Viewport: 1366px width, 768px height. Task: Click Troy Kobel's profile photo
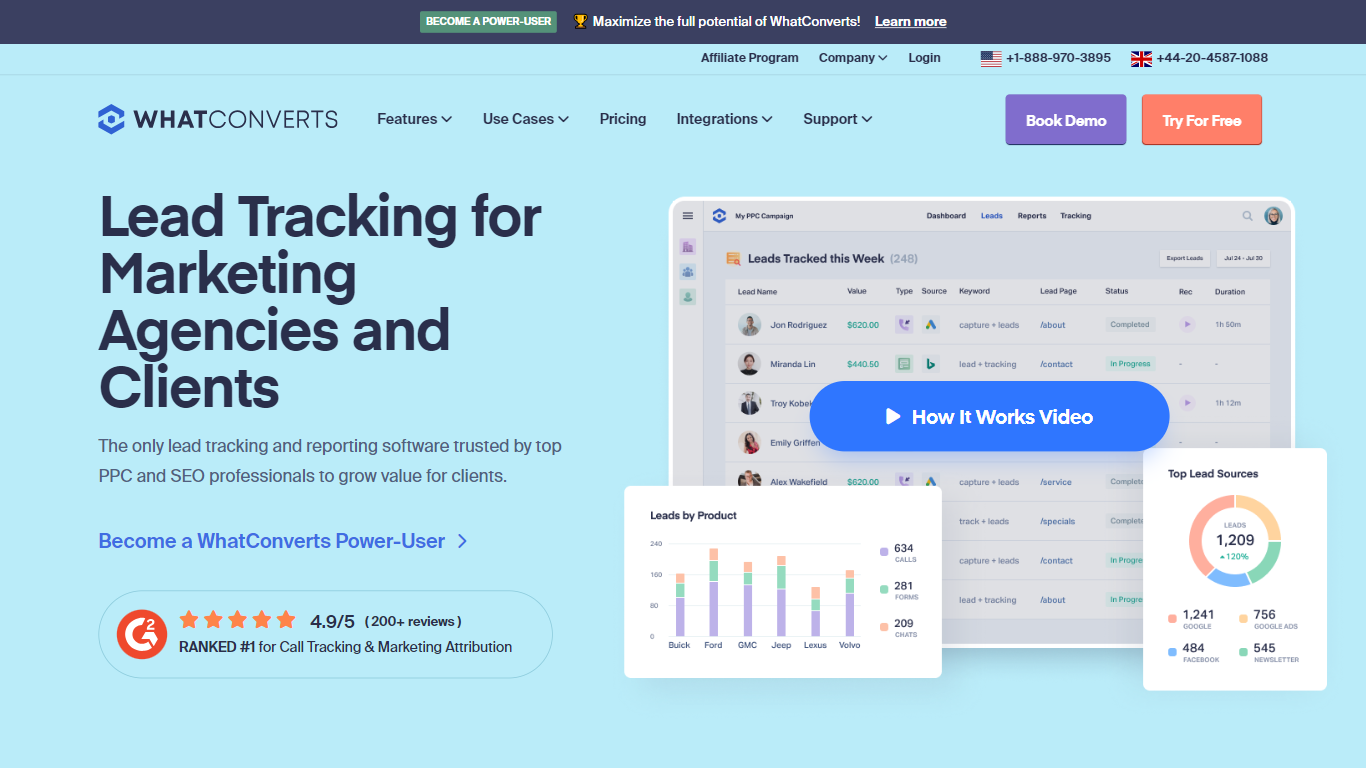click(749, 403)
